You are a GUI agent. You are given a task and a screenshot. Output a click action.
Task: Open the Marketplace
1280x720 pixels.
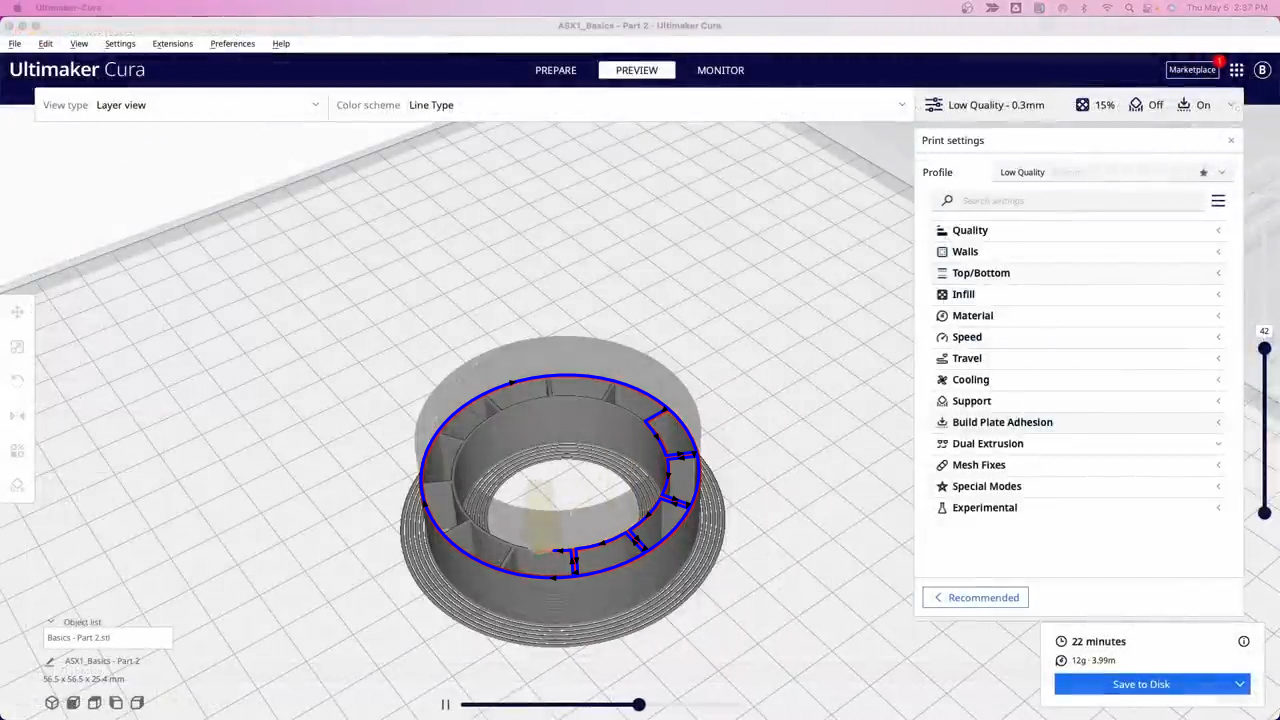1192,69
